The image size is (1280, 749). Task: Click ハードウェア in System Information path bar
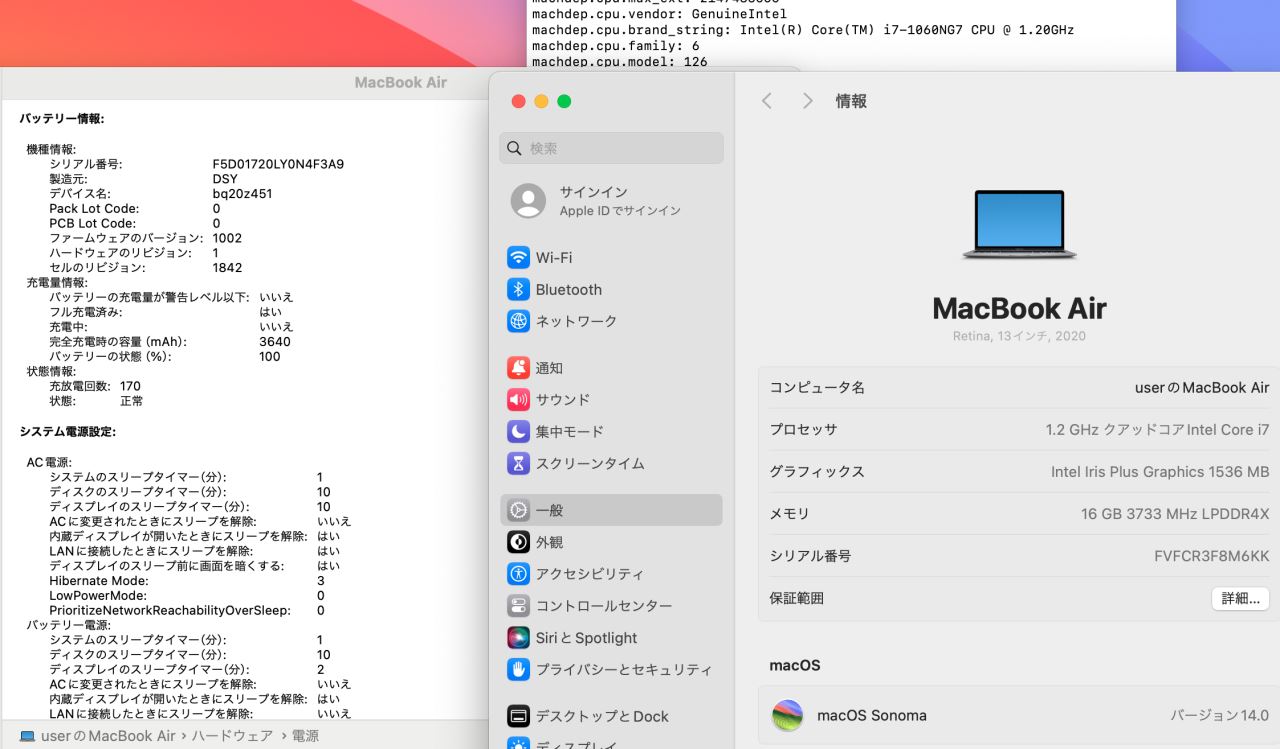point(232,736)
